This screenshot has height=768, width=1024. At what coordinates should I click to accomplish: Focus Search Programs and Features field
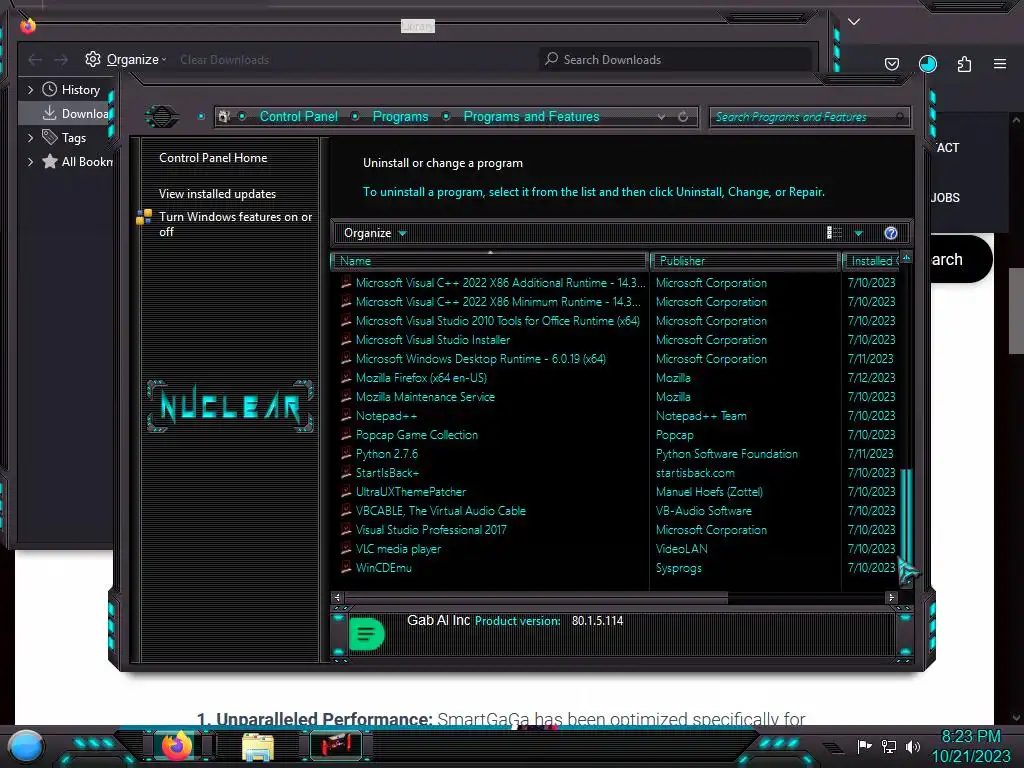[x=809, y=117]
